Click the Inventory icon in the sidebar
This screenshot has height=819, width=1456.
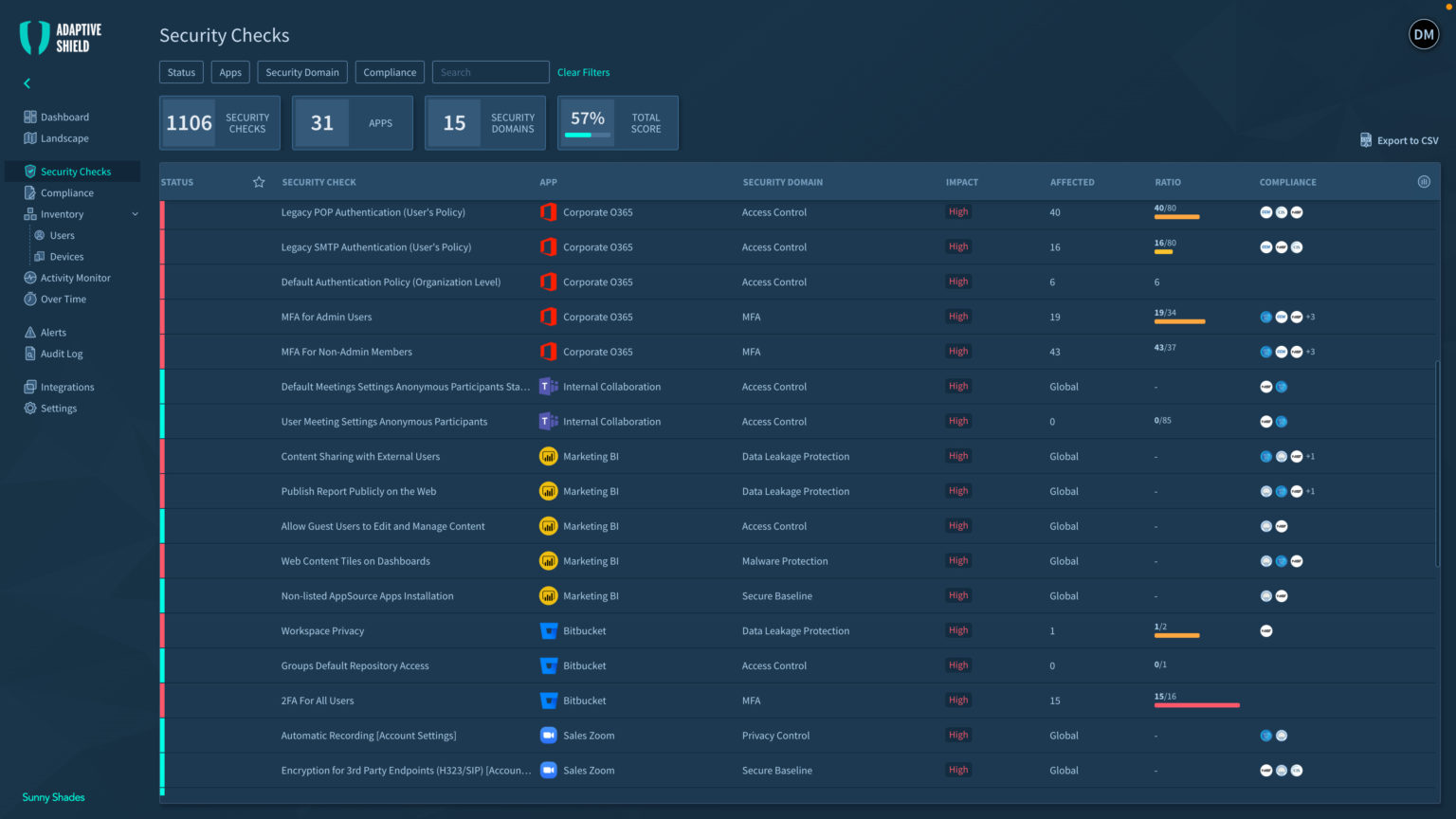pos(30,214)
